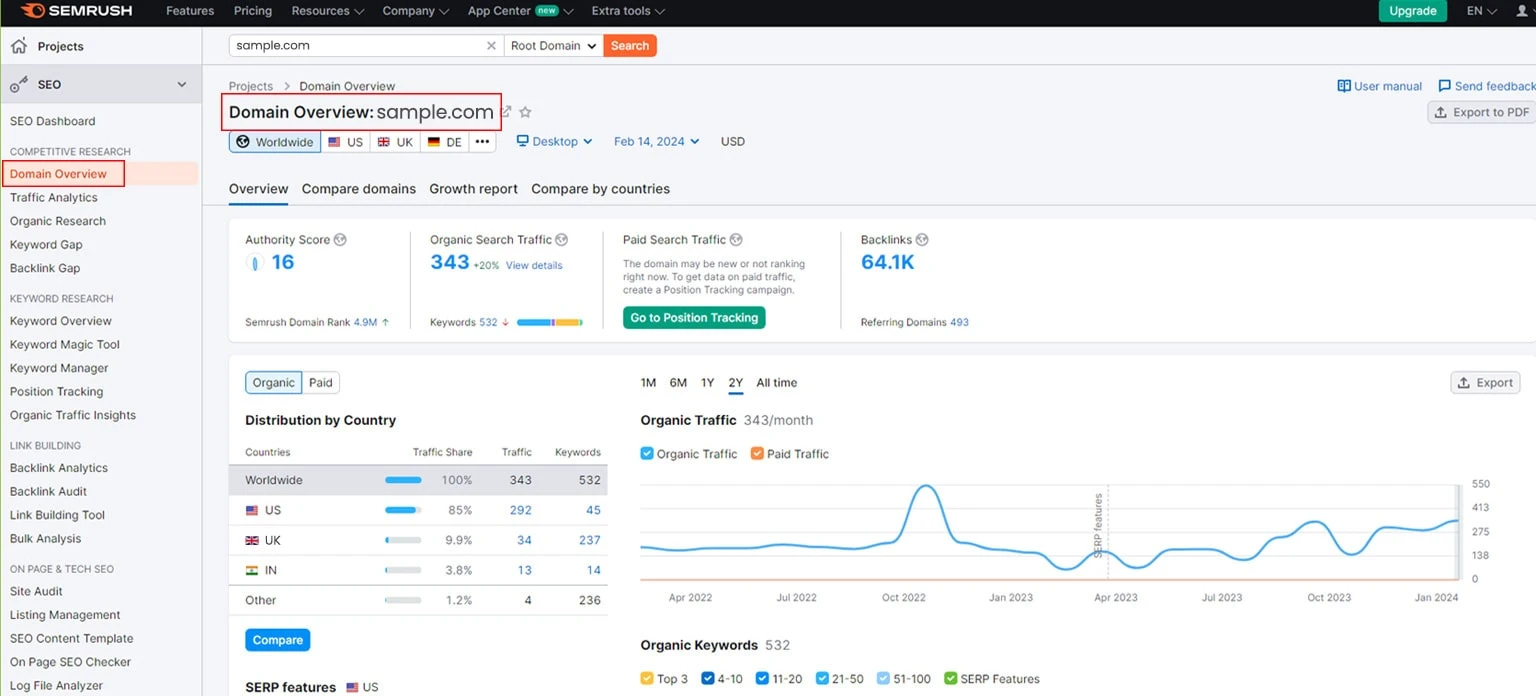This screenshot has width=1536, height=696.
Task: Select 1Y time range
Action: pos(707,383)
